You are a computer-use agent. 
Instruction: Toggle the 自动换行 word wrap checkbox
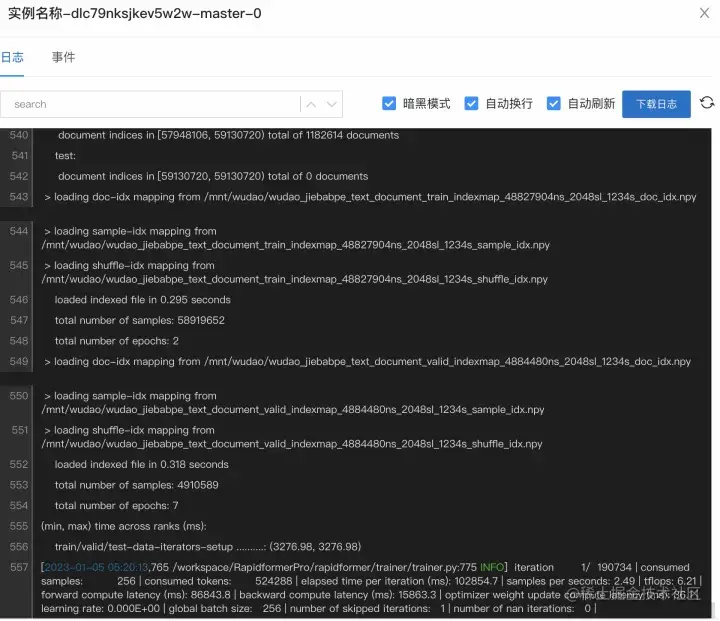pyautogui.click(x=471, y=103)
